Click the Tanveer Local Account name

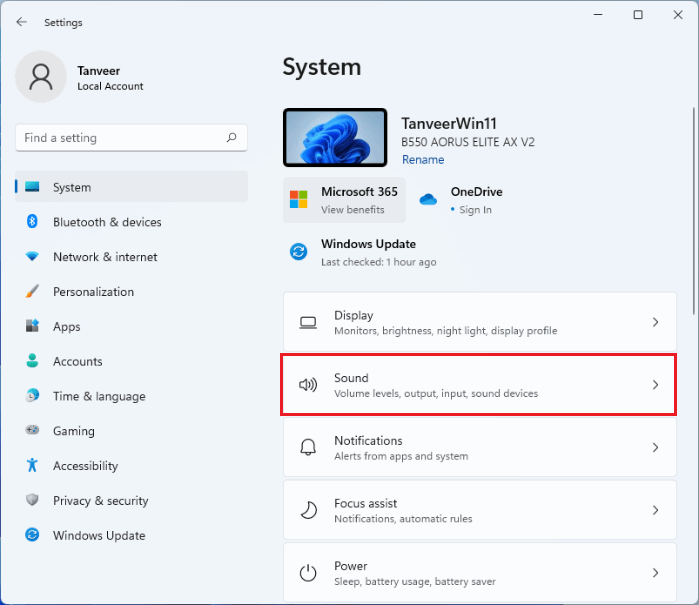(110, 78)
